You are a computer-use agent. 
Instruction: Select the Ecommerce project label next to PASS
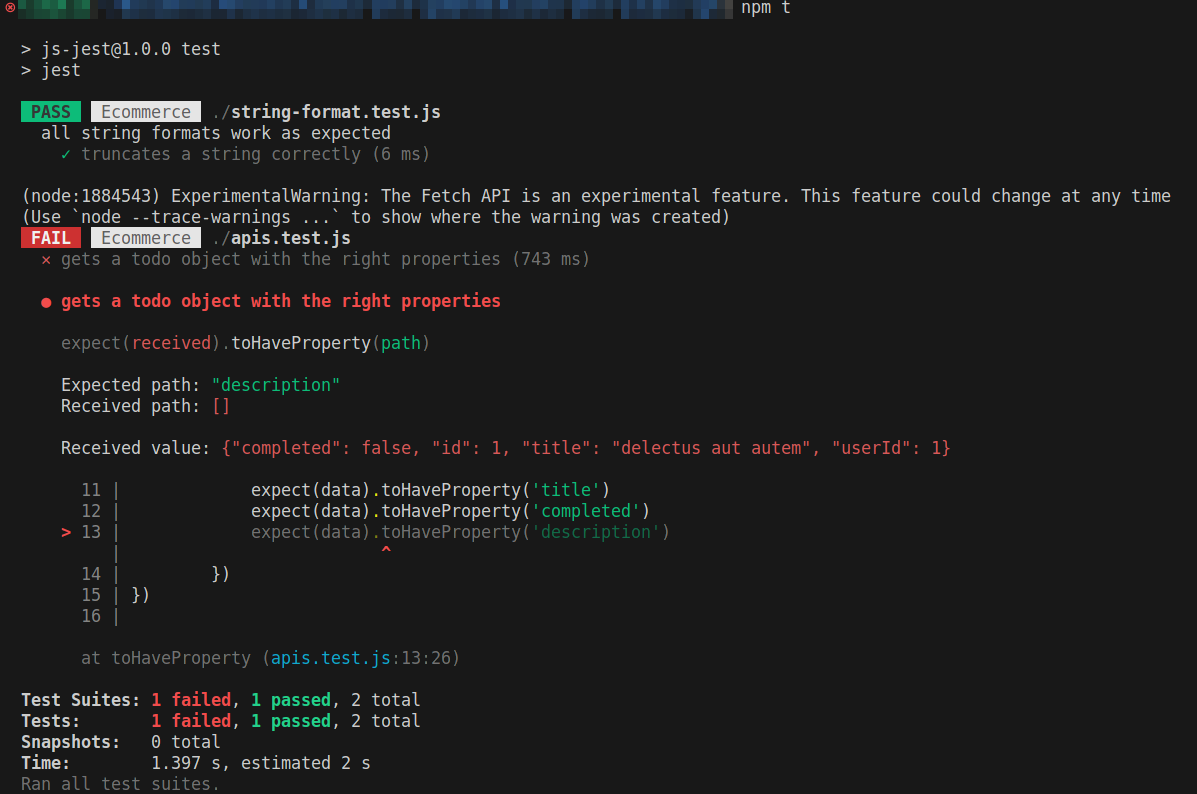click(x=145, y=111)
